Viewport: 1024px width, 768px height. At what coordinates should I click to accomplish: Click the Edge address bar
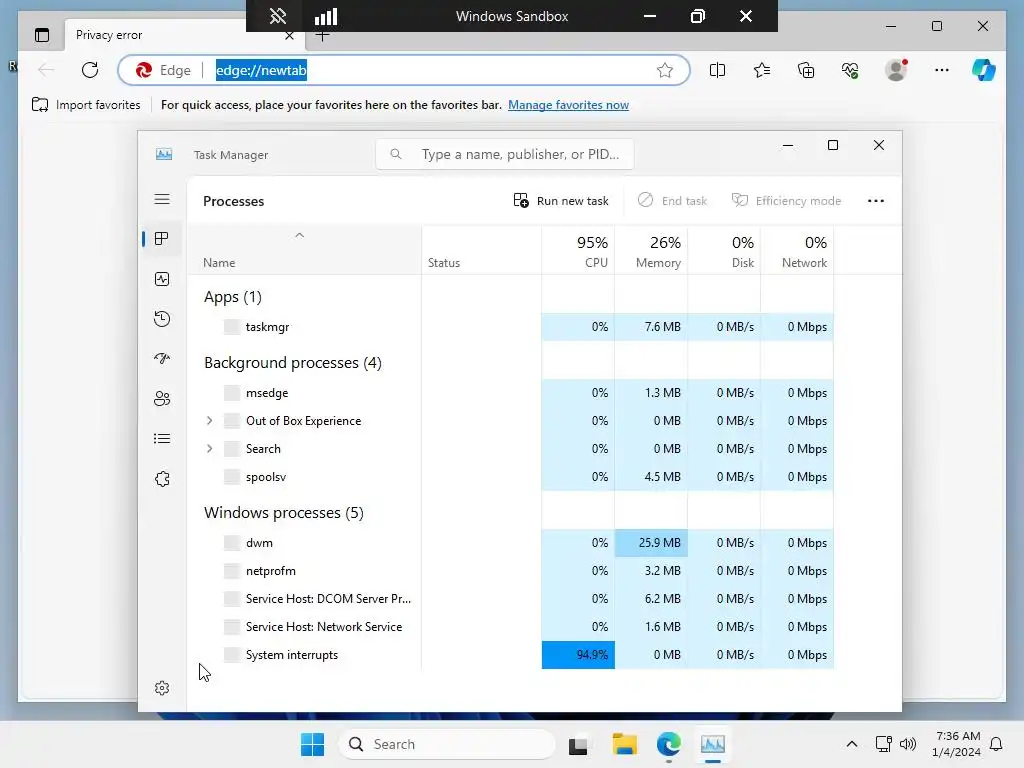[404, 70]
